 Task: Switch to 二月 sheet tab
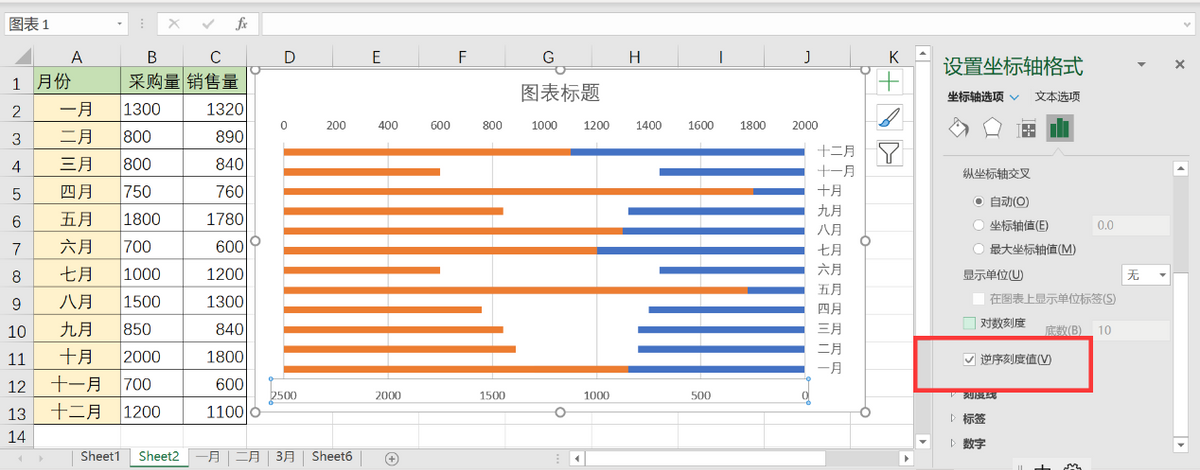coord(247,457)
